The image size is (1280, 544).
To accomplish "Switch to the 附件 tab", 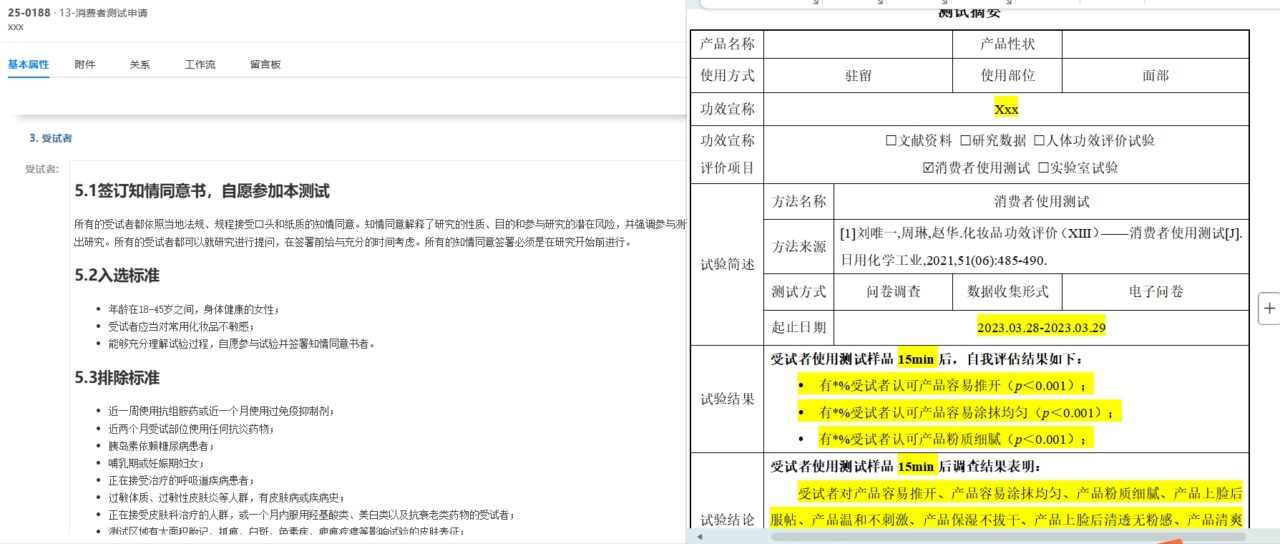I will (x=85, y=65).
